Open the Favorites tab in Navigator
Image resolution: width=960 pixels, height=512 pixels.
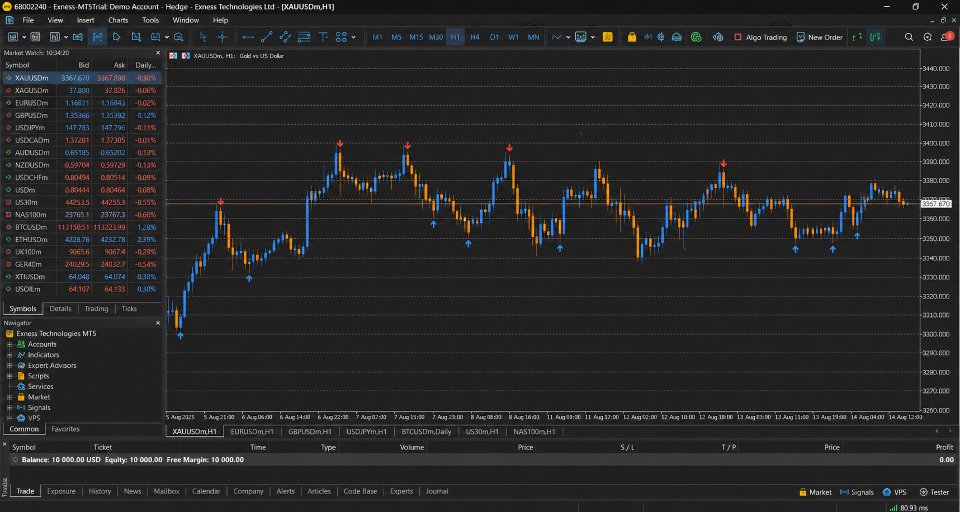click(x=65, y=429)
